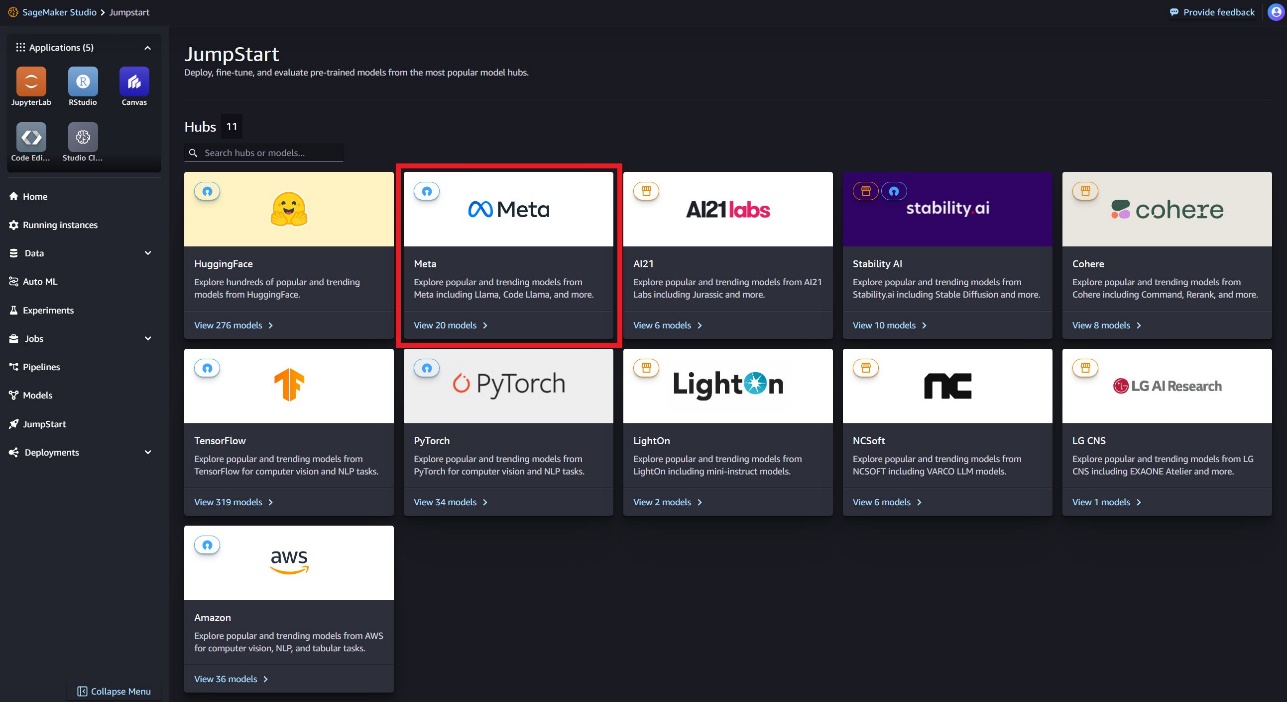Open View 34 models for PyTorch
Image resolution: width=1287 pixels, height=702 pixels.
(451, 502)
